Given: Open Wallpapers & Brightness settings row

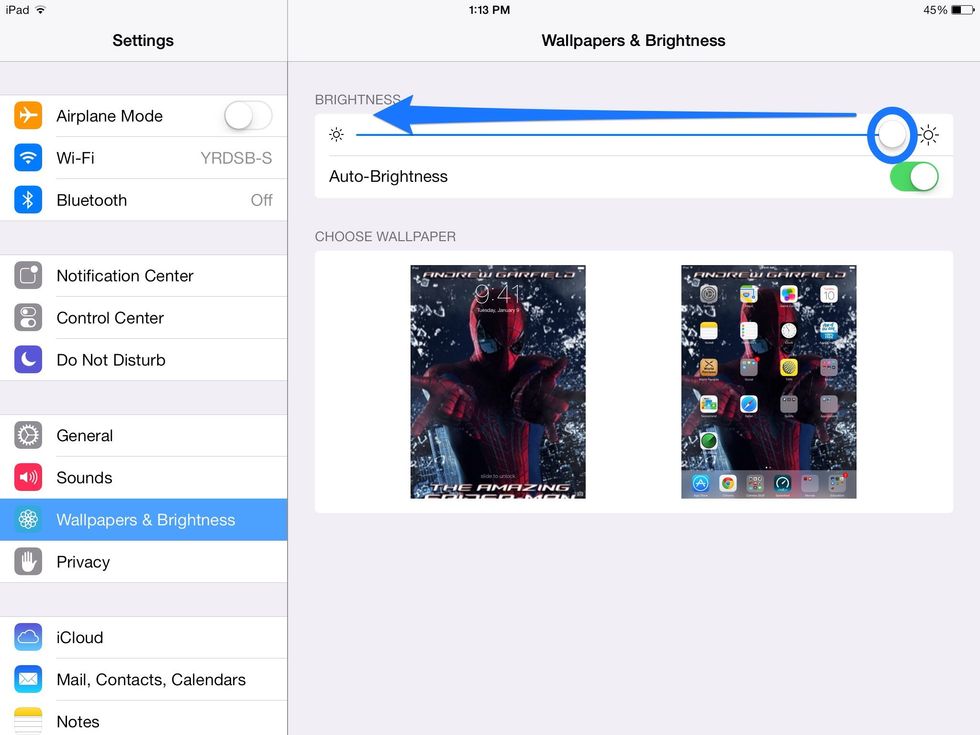Looking at the screenshot, I should click(x=145, y=520).
